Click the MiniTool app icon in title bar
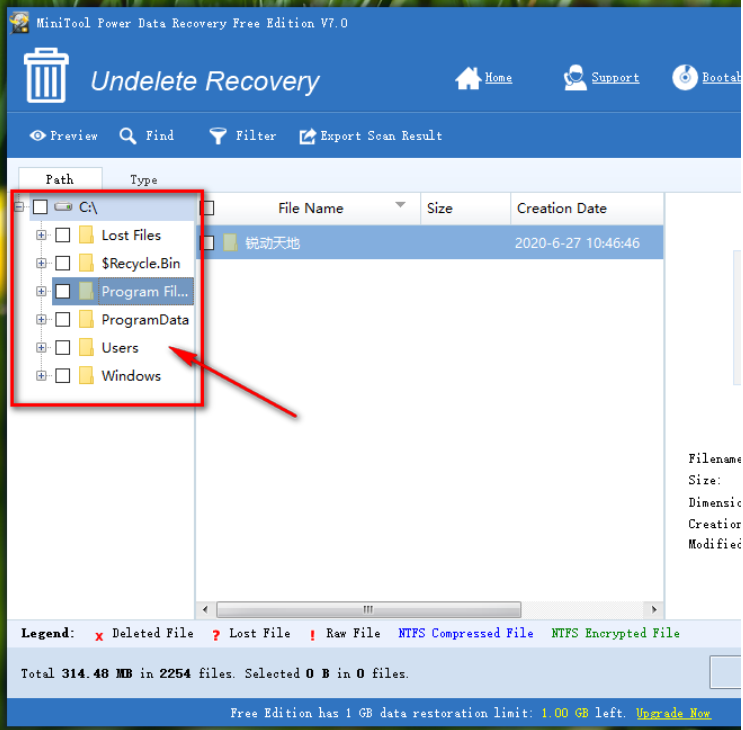The height and width of the screenshot is (730, 743). (19, 23)
